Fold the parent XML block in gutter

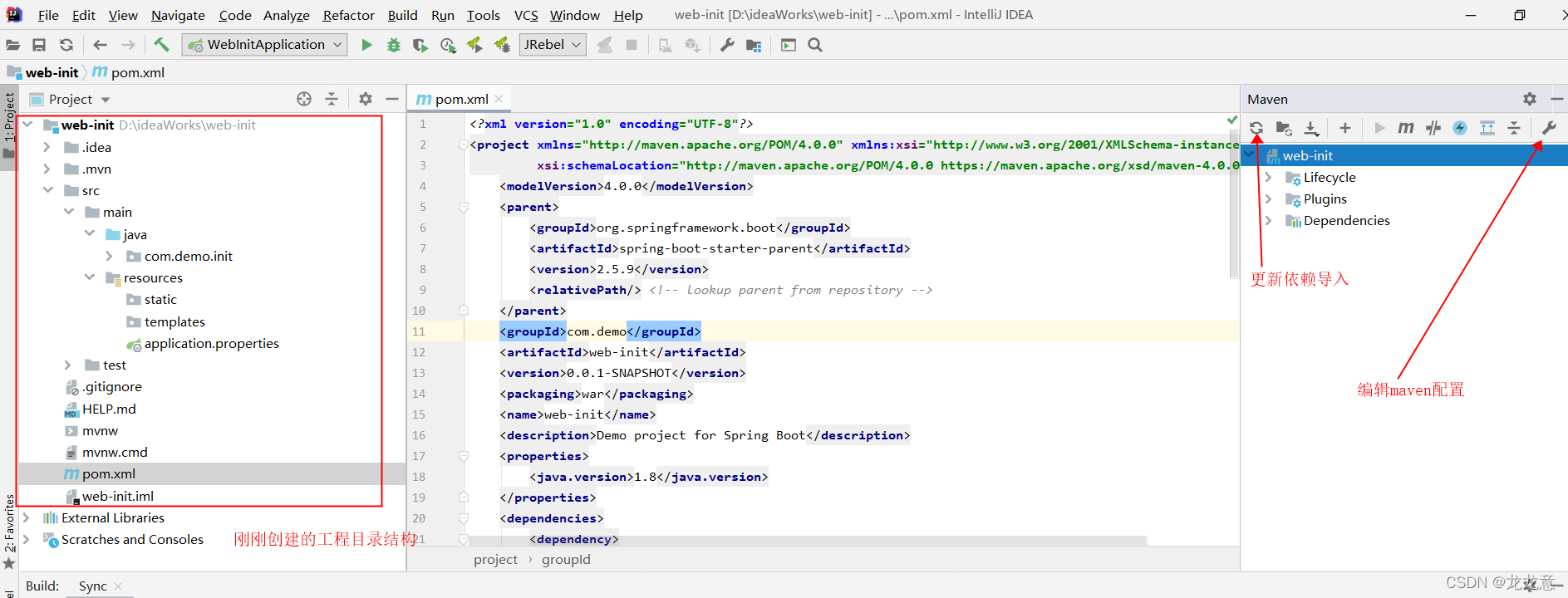[464, 207]
